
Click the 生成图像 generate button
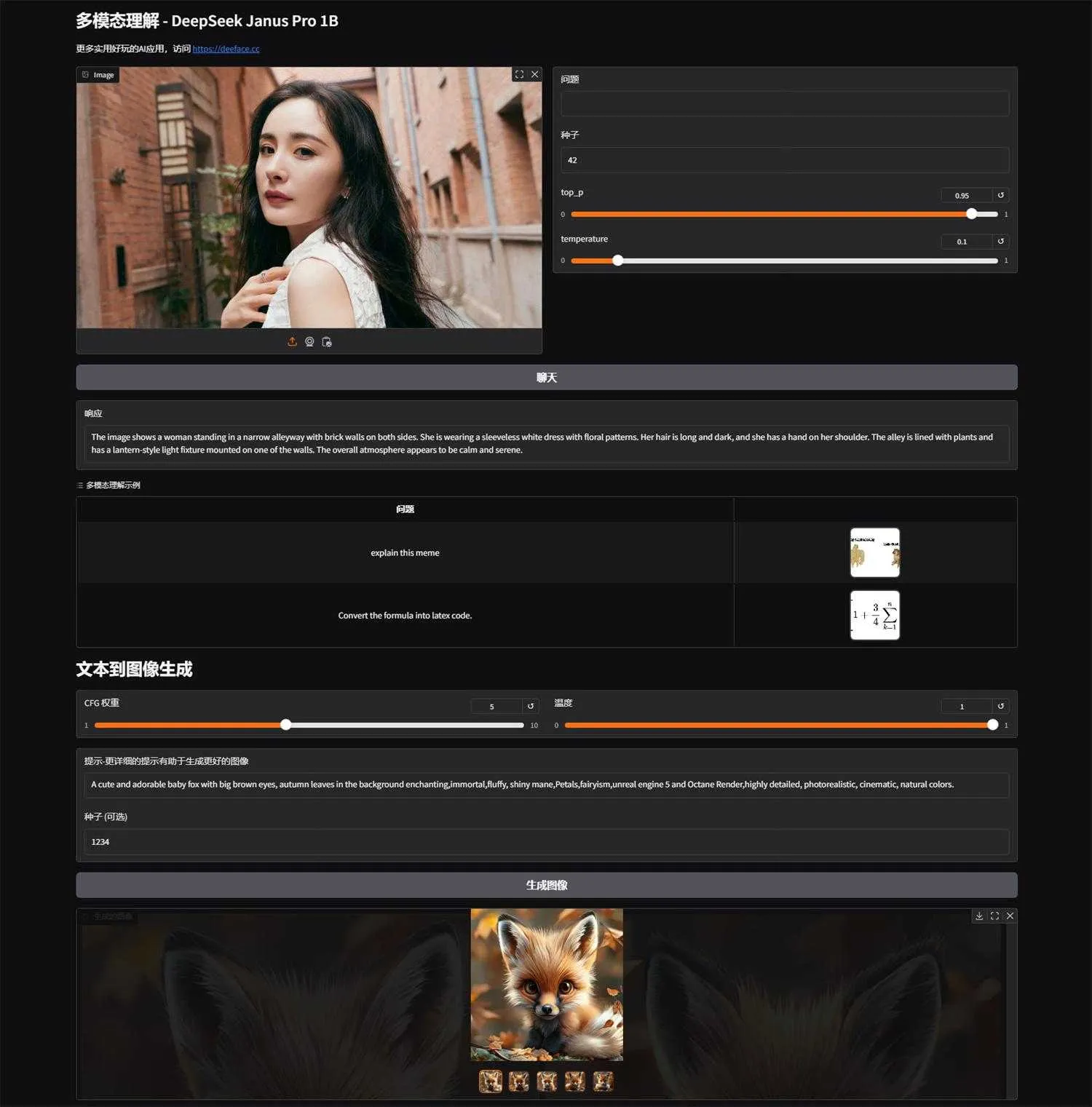click(547, 885)
